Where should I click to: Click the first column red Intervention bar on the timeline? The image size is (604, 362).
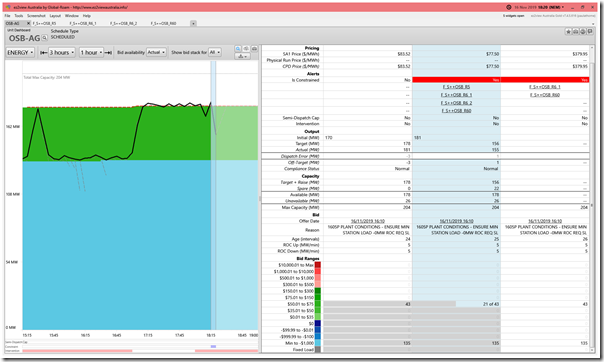tap(77, 351)
